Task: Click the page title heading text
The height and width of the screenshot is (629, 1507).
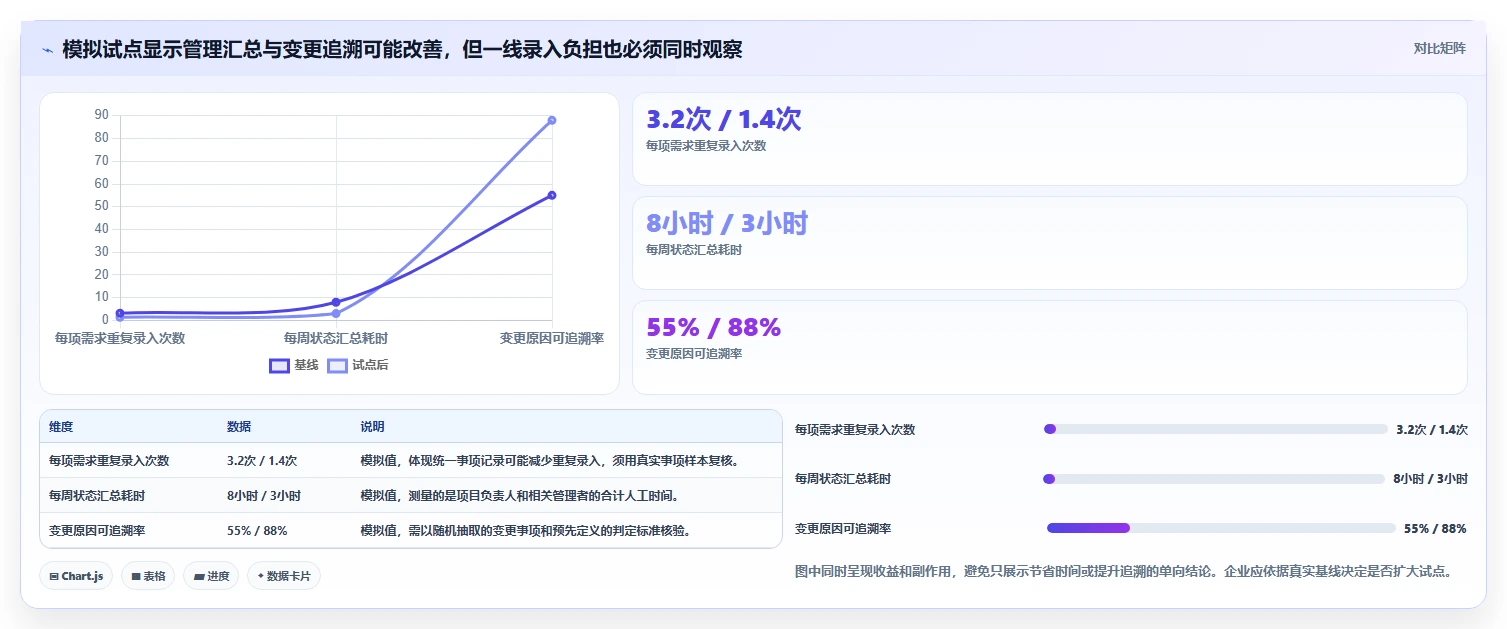Action: 402,49
